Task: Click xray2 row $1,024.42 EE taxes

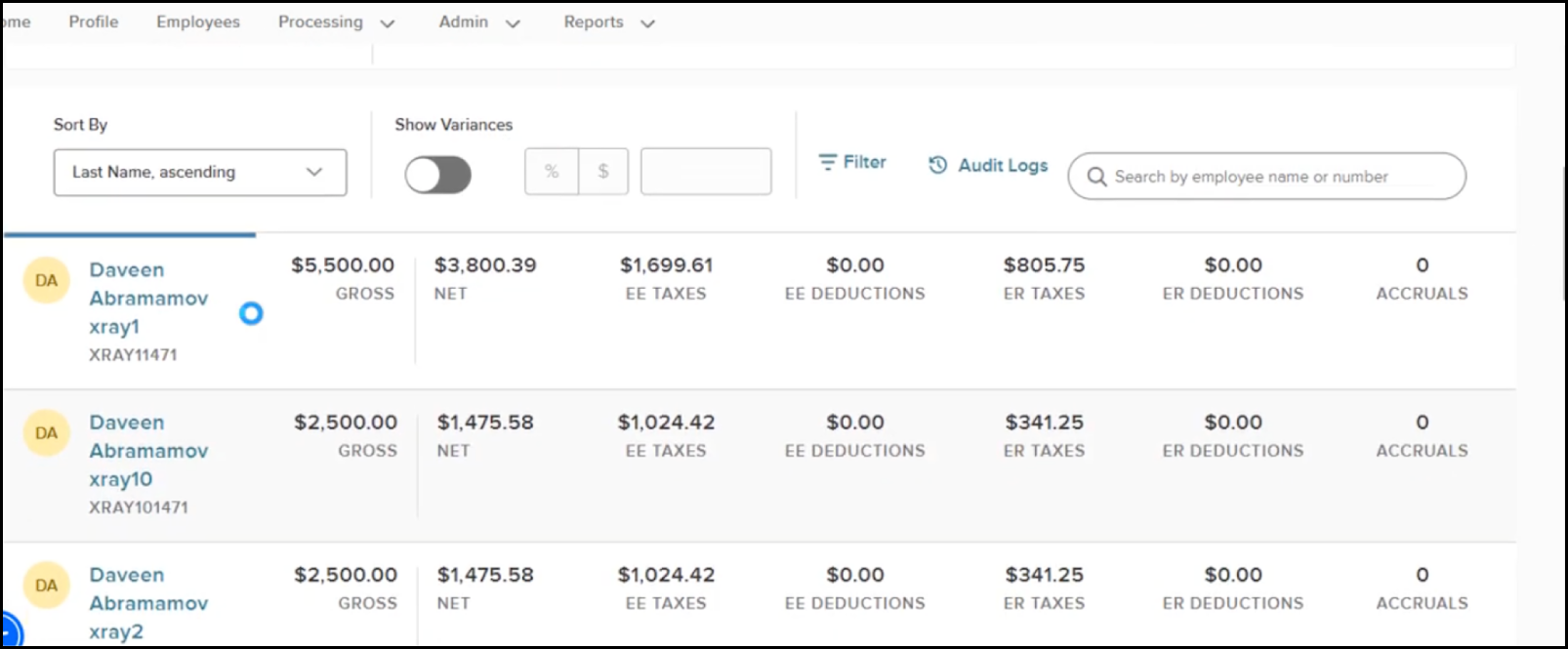Action: tap(667, 576)
